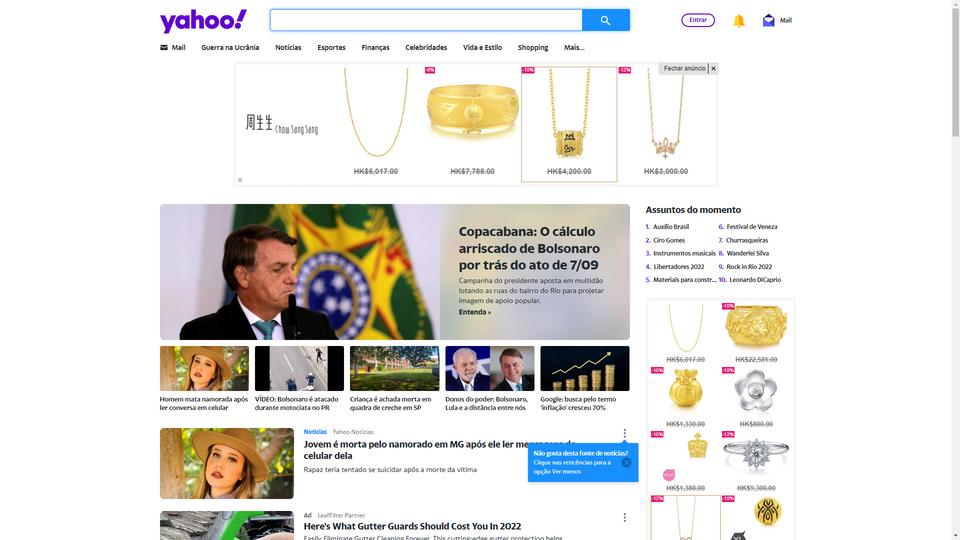Close the ad with X icon

pyautogui.click(x=713, y=69)
